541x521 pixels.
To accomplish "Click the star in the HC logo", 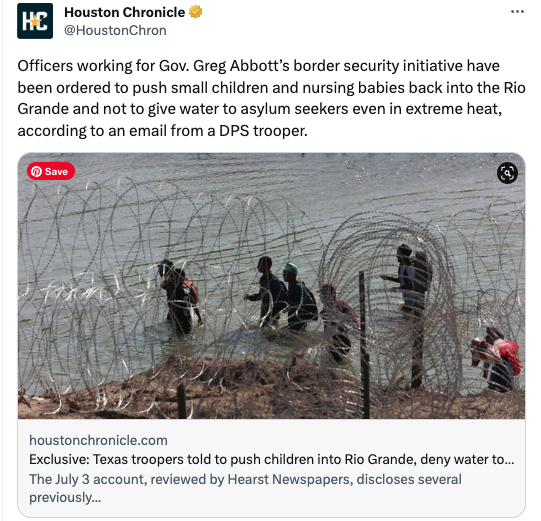I will coord(35,22).
